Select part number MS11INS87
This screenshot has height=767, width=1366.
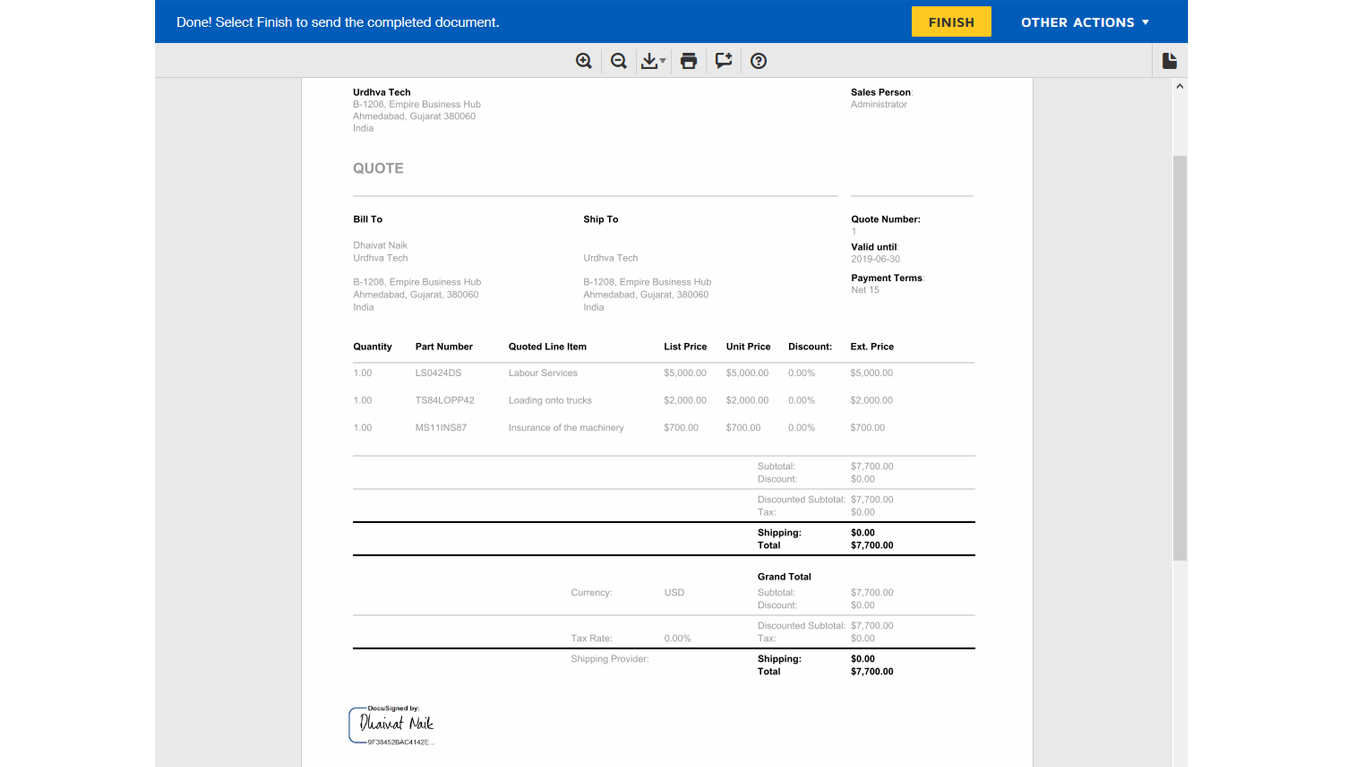click(x=441, y=427)
